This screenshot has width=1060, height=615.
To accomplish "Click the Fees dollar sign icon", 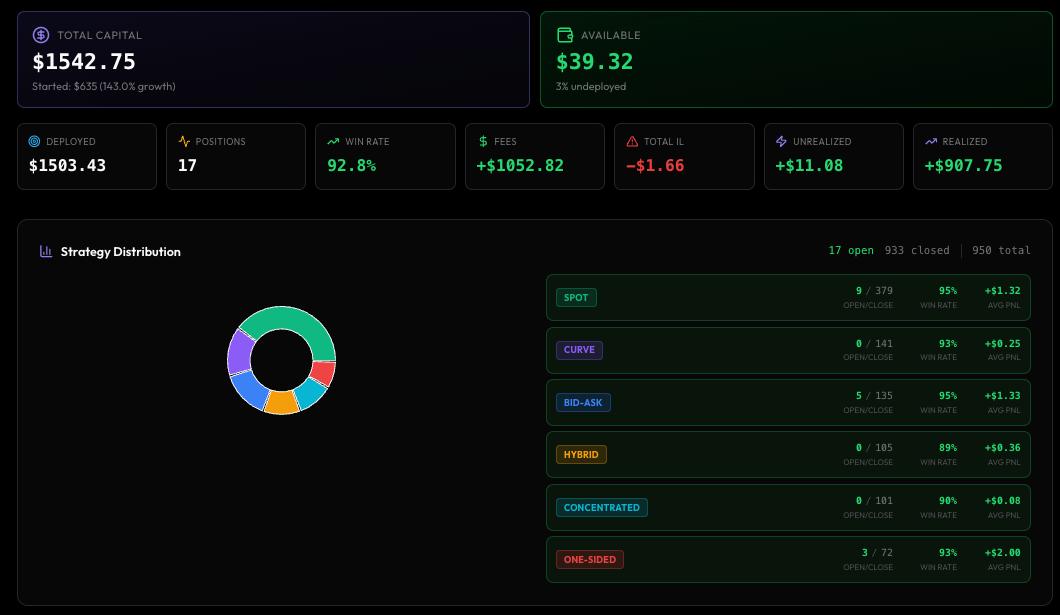I will click(483, 141).
